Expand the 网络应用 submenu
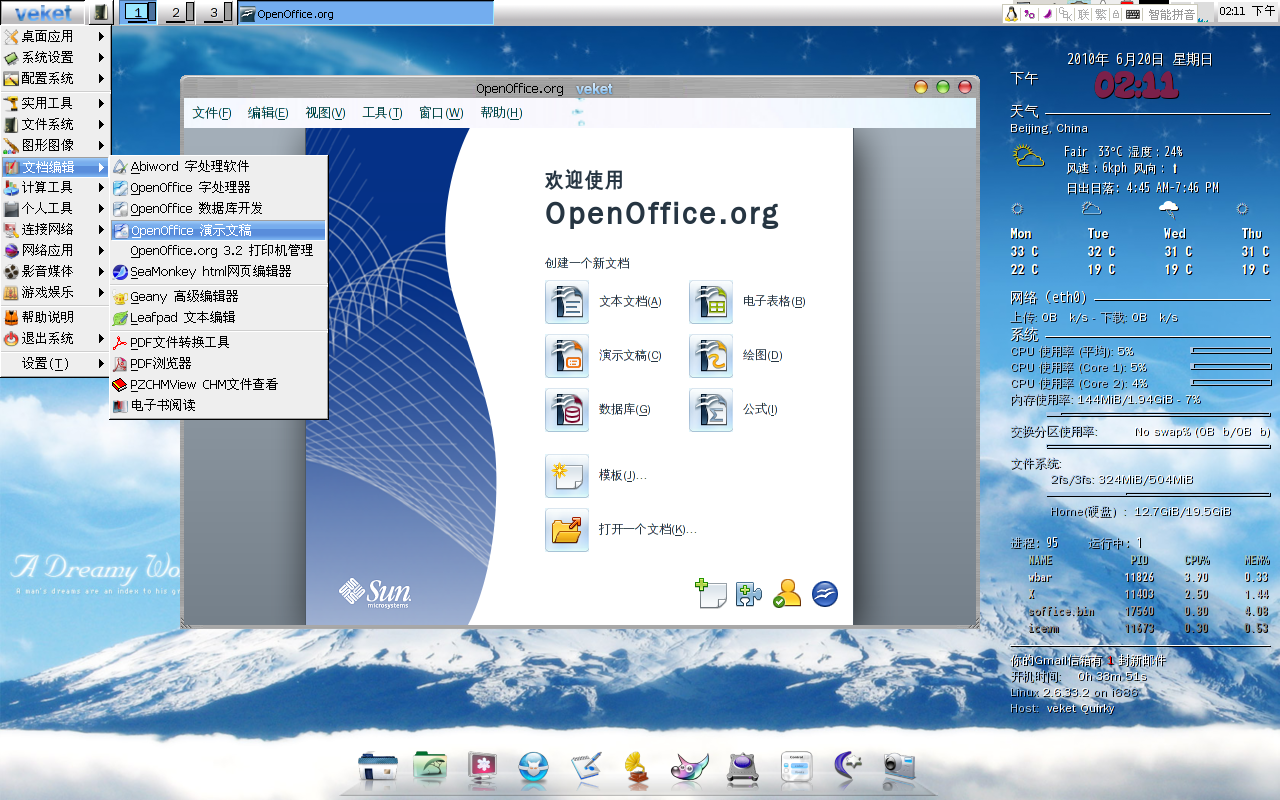 pos(55,250)
